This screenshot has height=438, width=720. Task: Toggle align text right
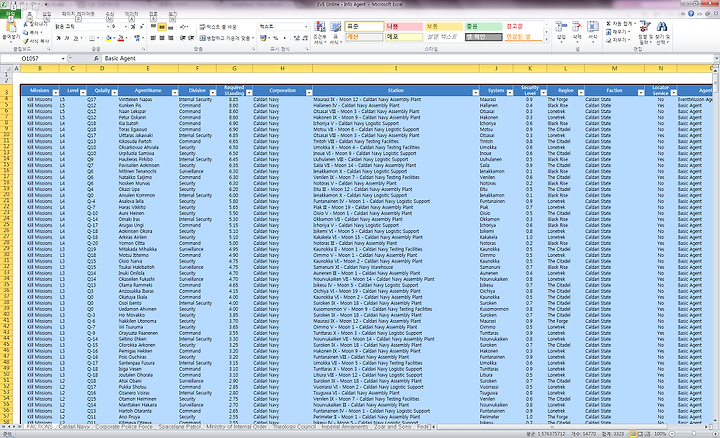[x=170, y=38]
